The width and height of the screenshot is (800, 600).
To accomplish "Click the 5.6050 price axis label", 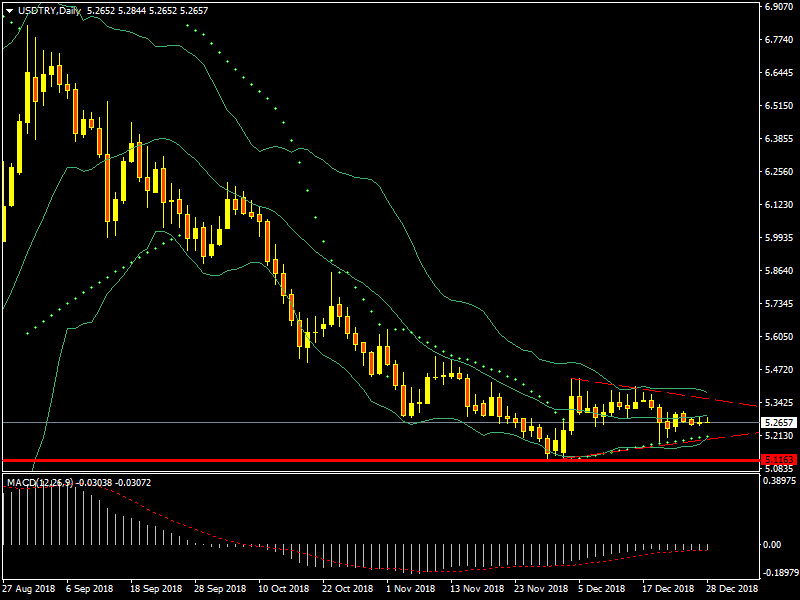I will coord(778,337).
